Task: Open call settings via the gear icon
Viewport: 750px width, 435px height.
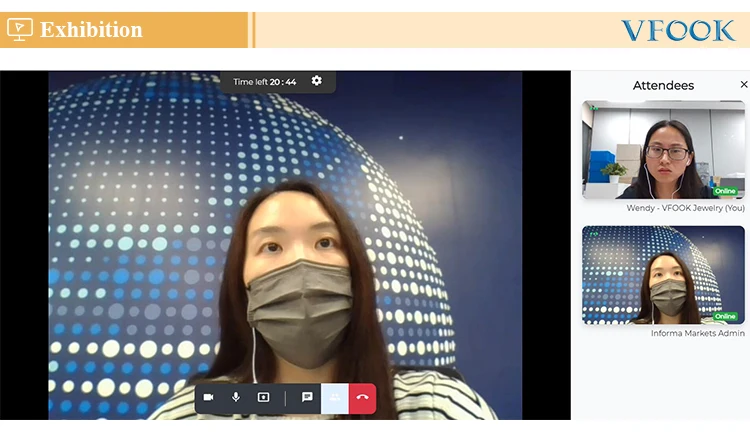Action: point(317,81)
